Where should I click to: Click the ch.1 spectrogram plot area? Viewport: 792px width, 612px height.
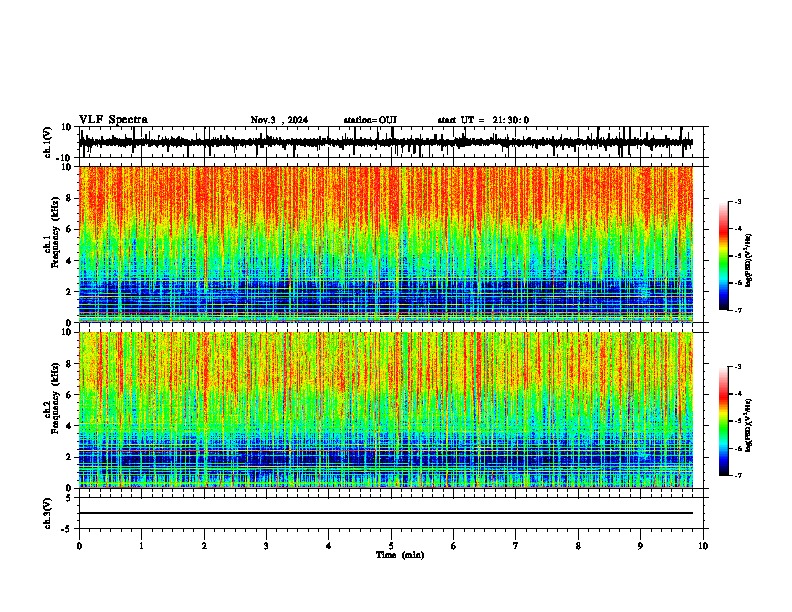tap(386, 244)
